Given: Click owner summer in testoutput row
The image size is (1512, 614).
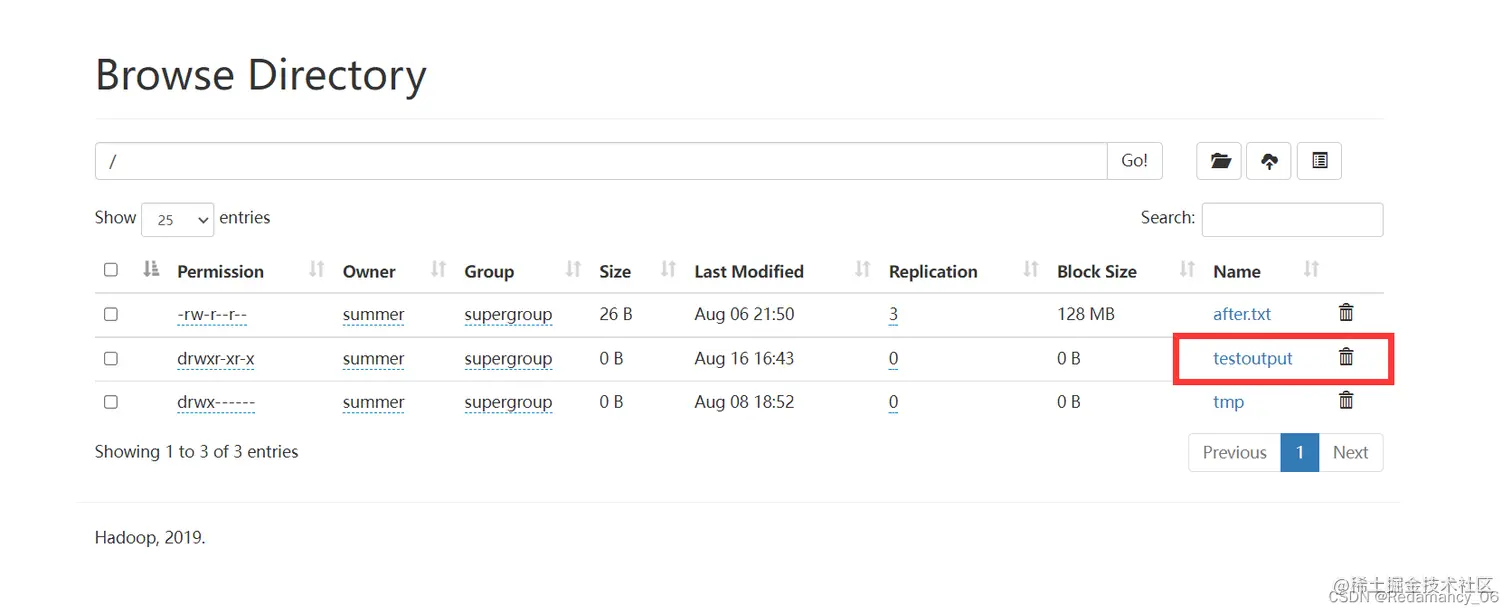Looking at the screenshot, I should [373, 358].
